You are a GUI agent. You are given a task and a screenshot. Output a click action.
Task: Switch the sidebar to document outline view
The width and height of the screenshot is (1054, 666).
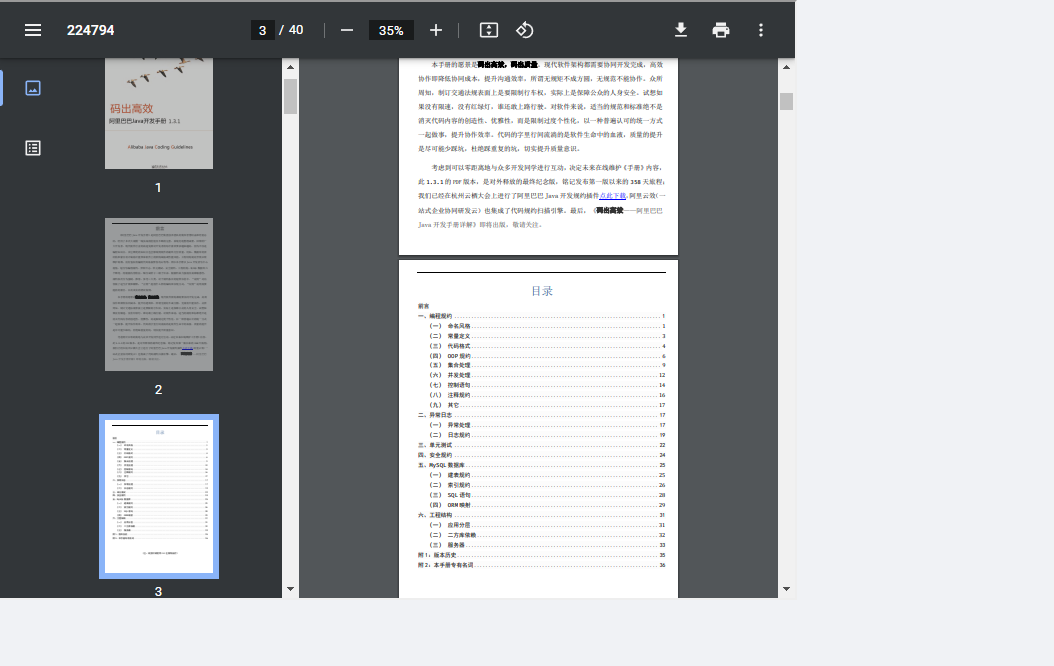click(33, 148)
